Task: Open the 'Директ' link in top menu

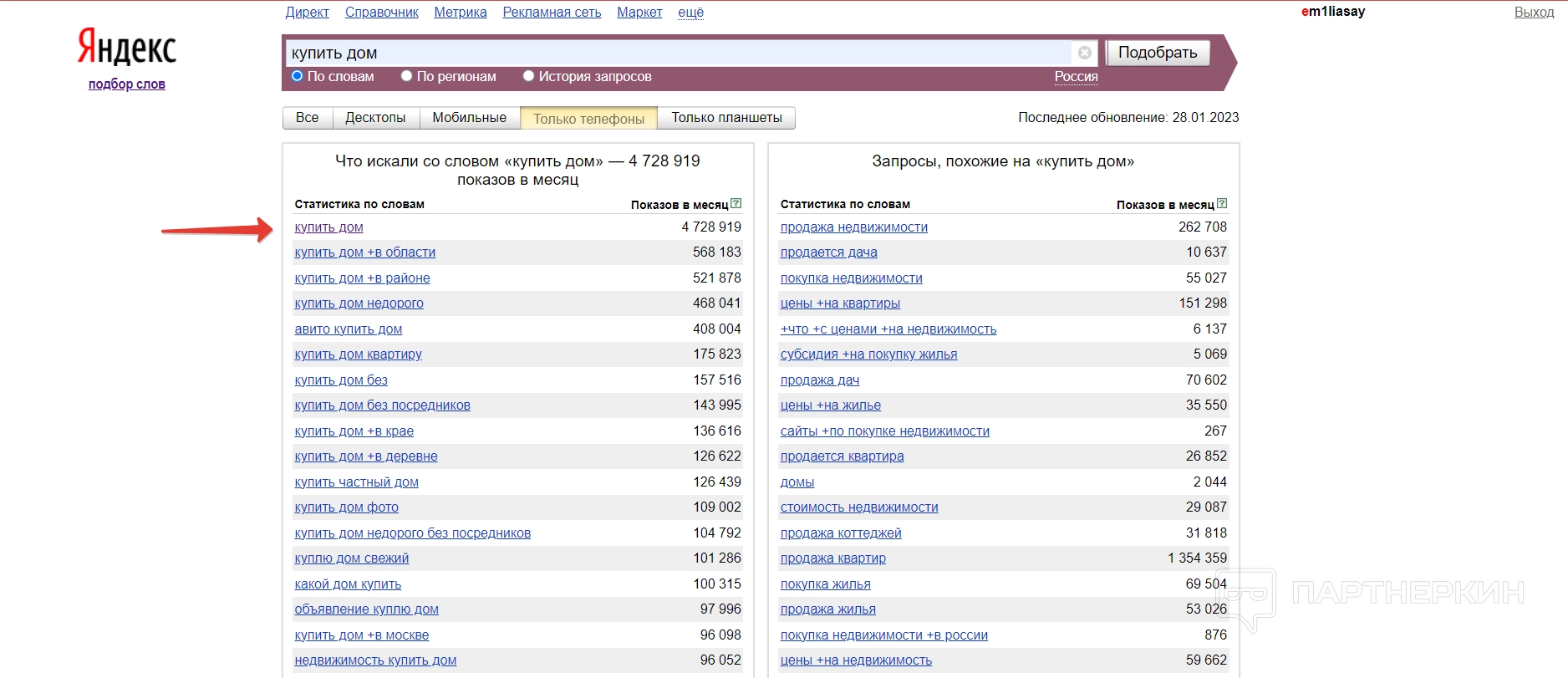Action: click(307, 12)
